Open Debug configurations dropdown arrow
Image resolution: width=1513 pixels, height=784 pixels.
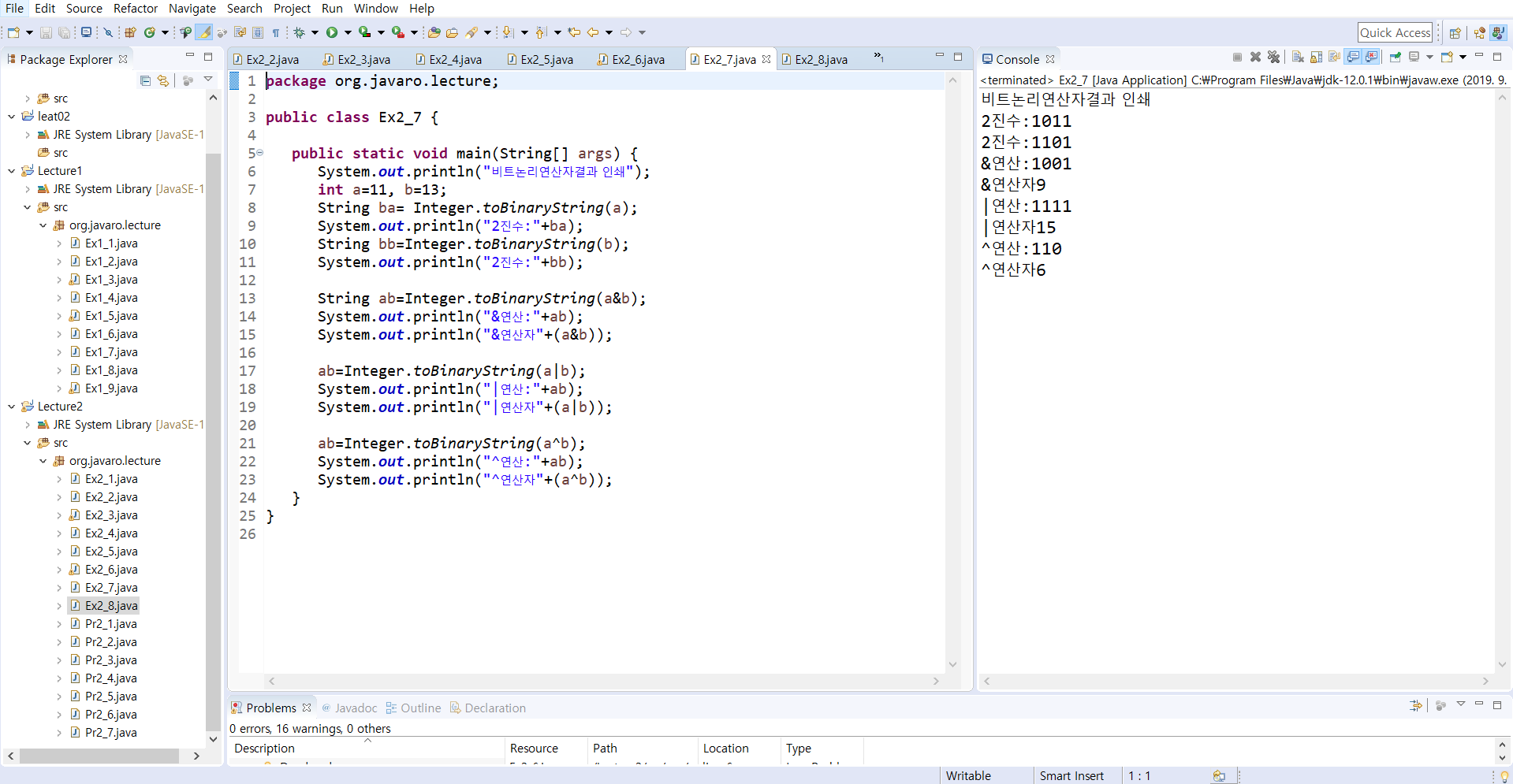pos(315,32)
